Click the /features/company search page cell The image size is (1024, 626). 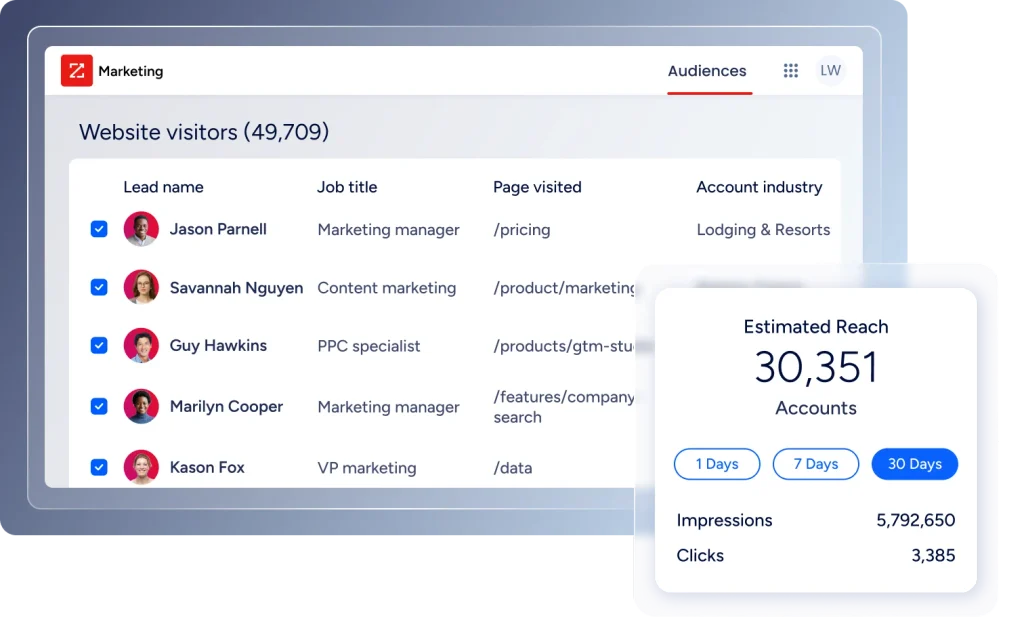pos(564,407)
